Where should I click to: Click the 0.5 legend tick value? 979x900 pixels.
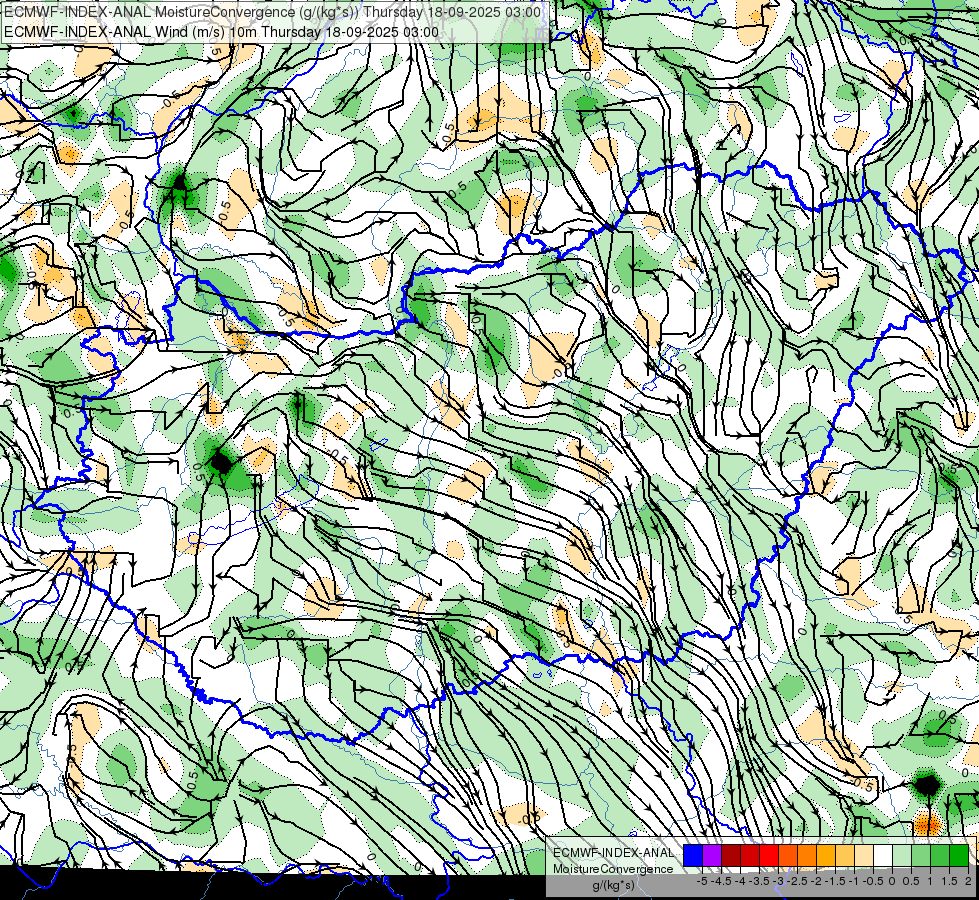click(911, 881)
